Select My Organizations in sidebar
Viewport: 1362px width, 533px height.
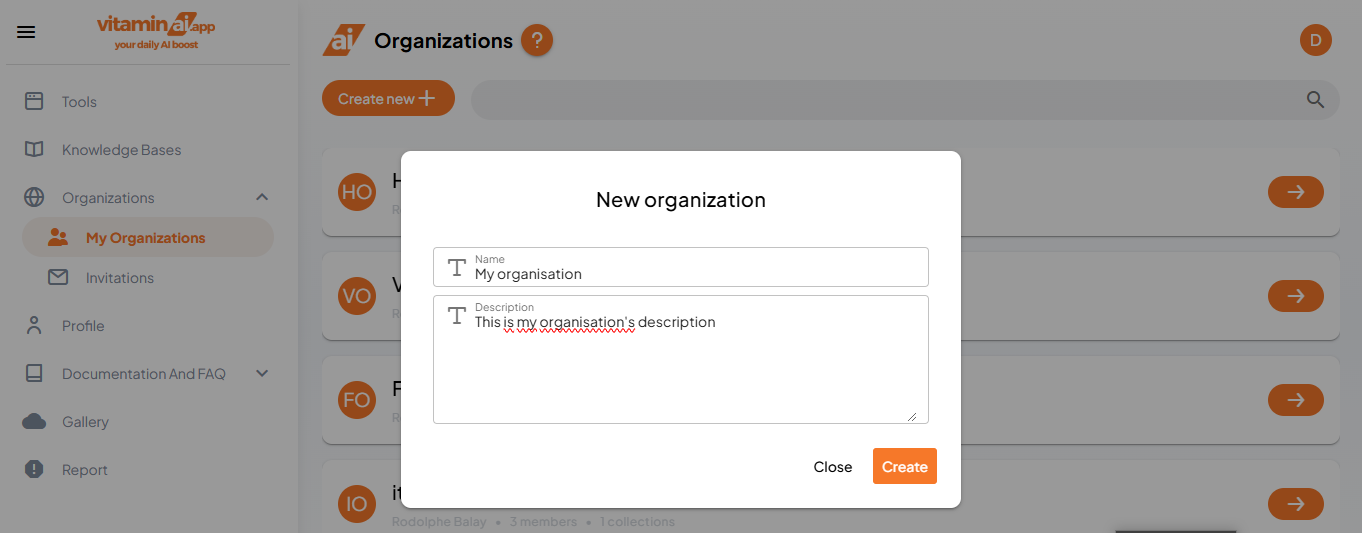point(145,238)
